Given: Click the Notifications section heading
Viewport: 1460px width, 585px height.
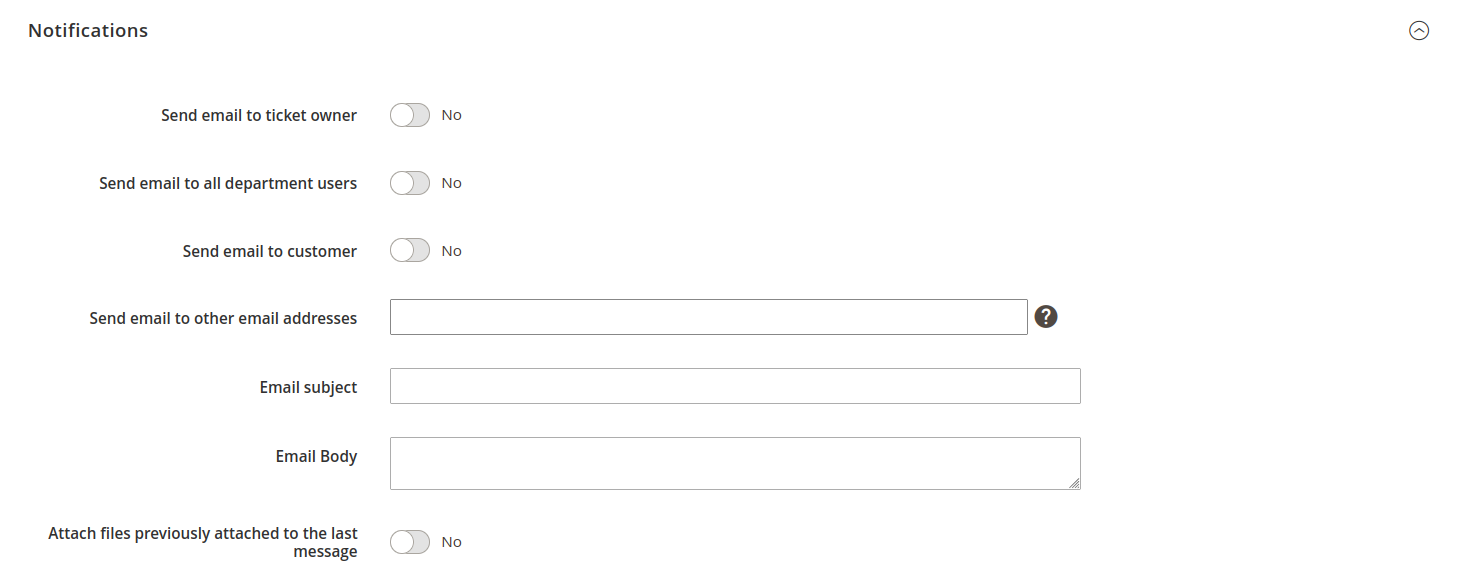Looking at the screenshot, I should [x=88, y=31].
